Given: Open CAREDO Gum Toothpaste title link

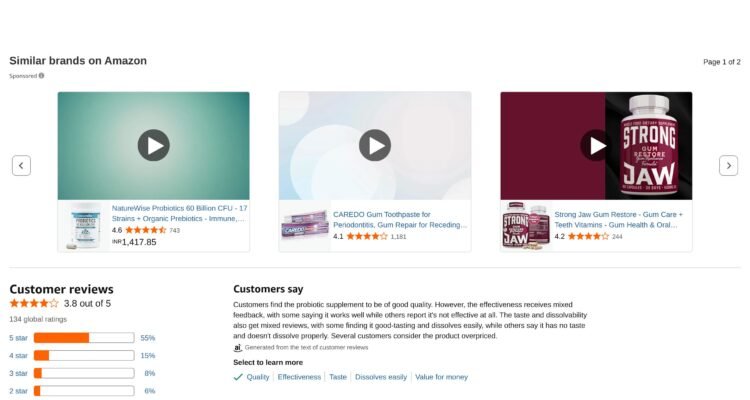Looking at the screenshot, I should click(400, 220).
